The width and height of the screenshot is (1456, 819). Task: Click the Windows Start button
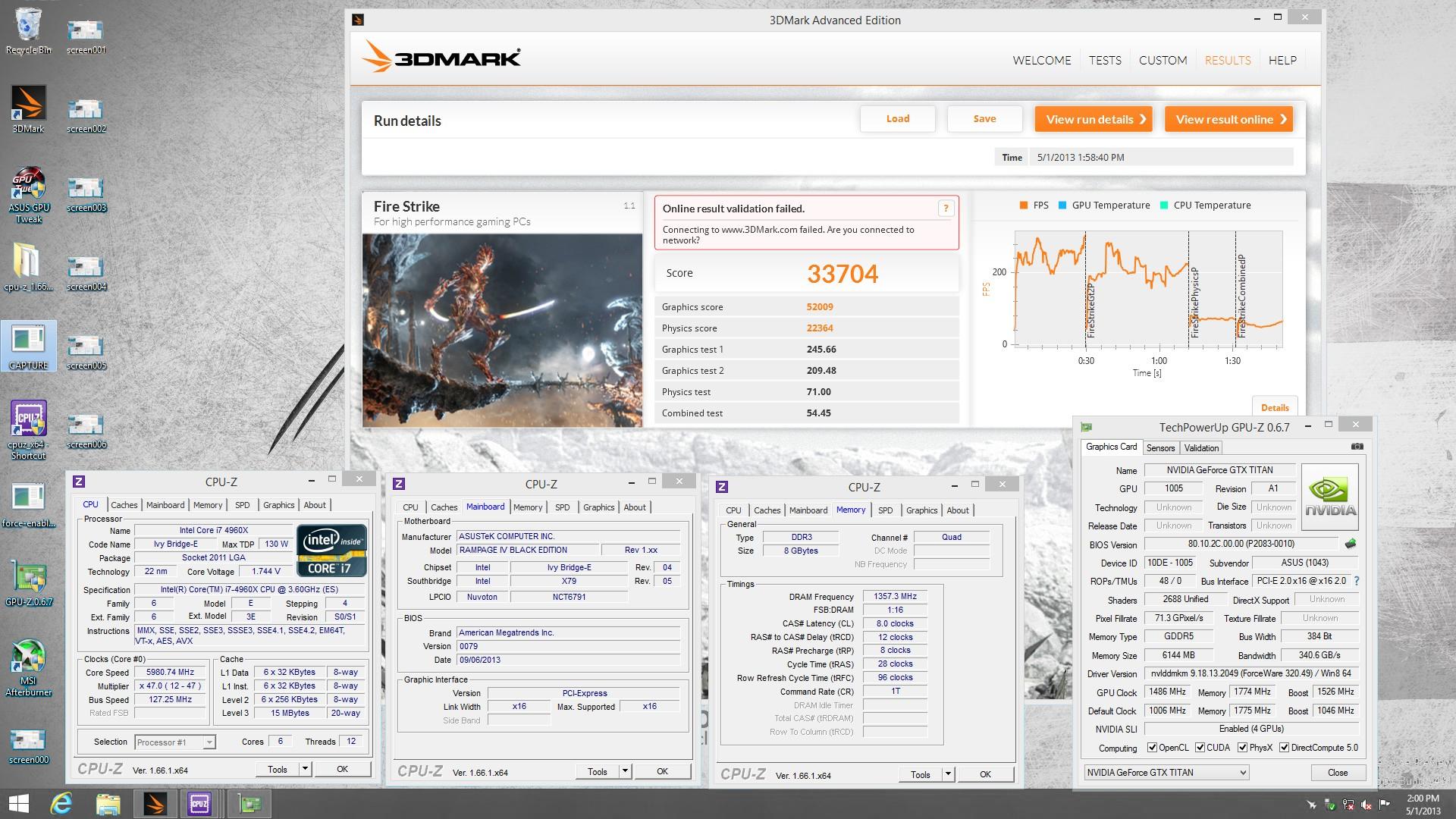click(18, 804)
